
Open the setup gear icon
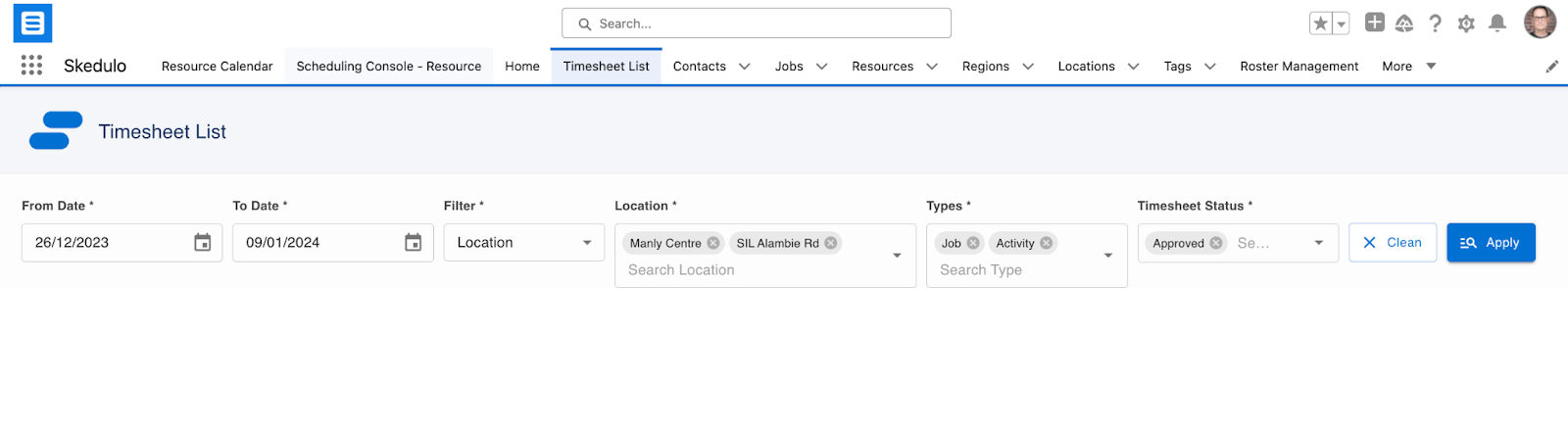pyautogui.click(x=1466, y=24)
